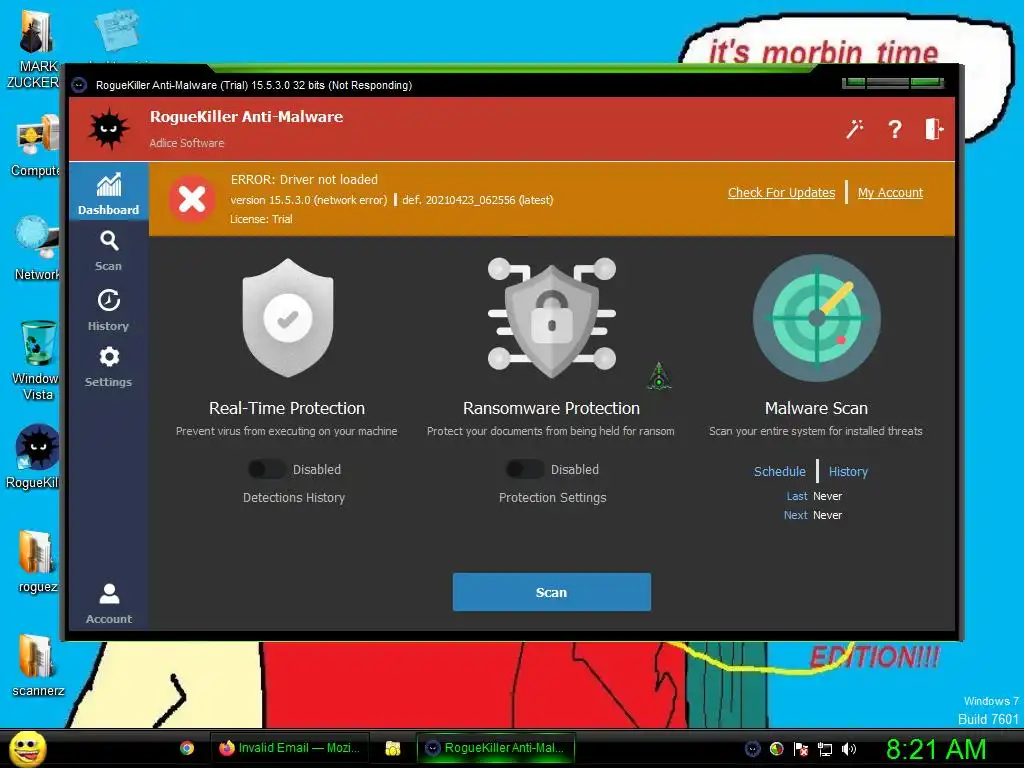Screen dimensions: 1024x768
Task: Open Detections History link
Action: [294, 498]
